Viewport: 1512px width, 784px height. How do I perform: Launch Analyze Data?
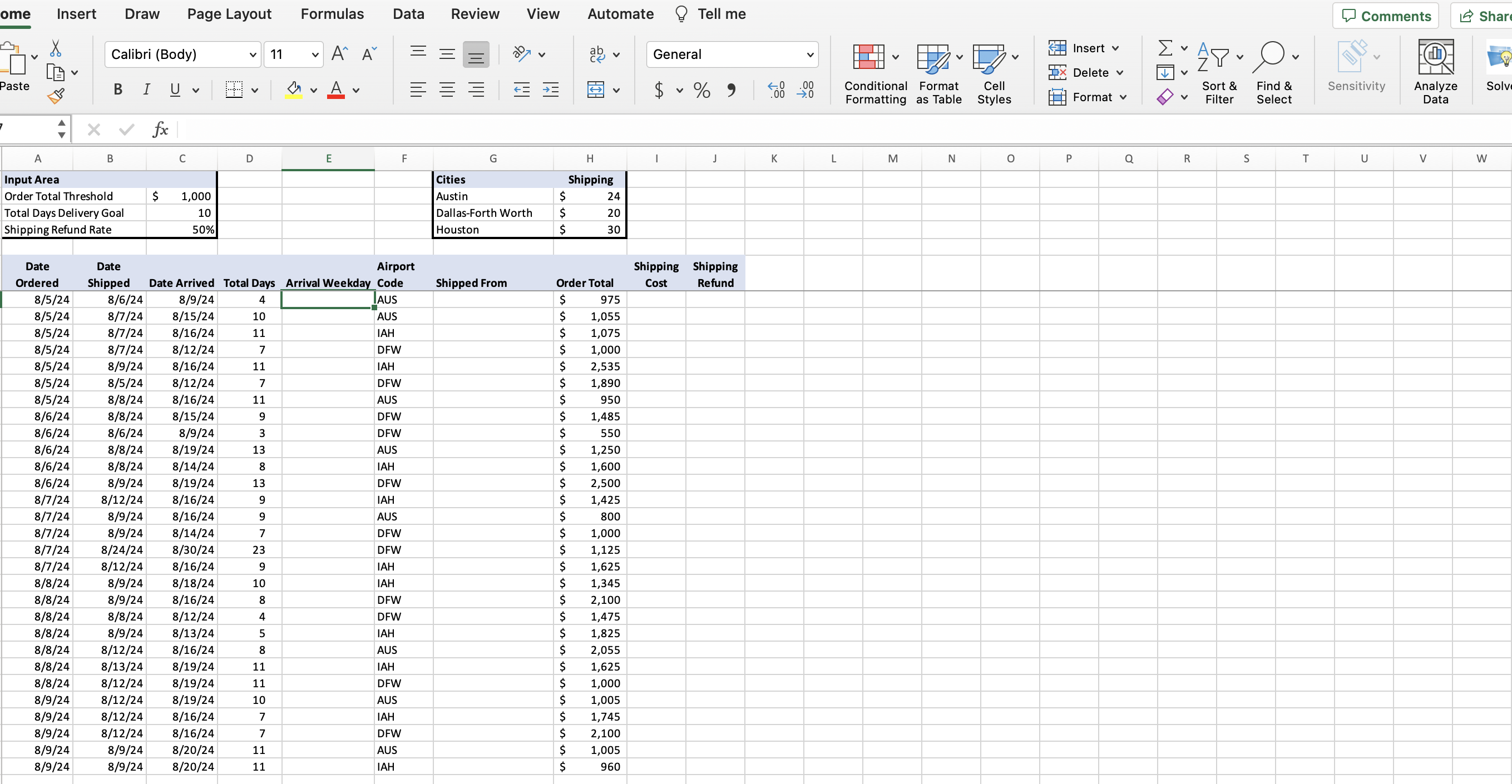point(1435,71)
